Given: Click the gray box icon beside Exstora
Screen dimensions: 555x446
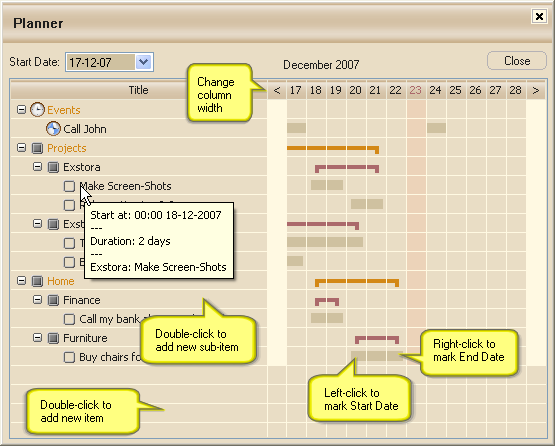Looking at the screenshot, I should (x=53, y=167).
